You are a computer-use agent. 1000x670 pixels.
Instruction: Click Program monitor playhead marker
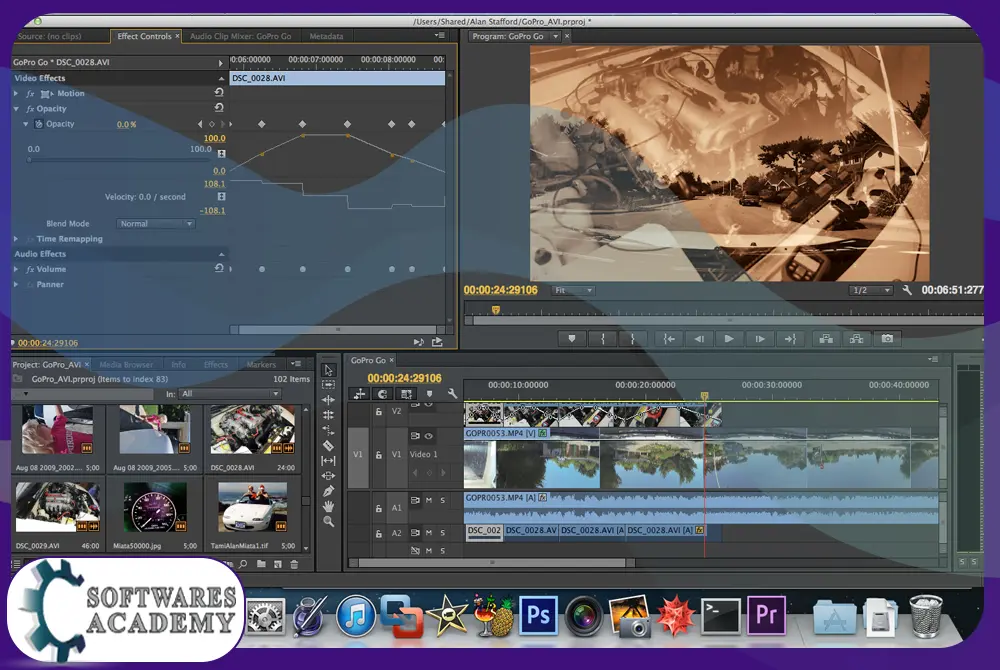pos(496,310)
